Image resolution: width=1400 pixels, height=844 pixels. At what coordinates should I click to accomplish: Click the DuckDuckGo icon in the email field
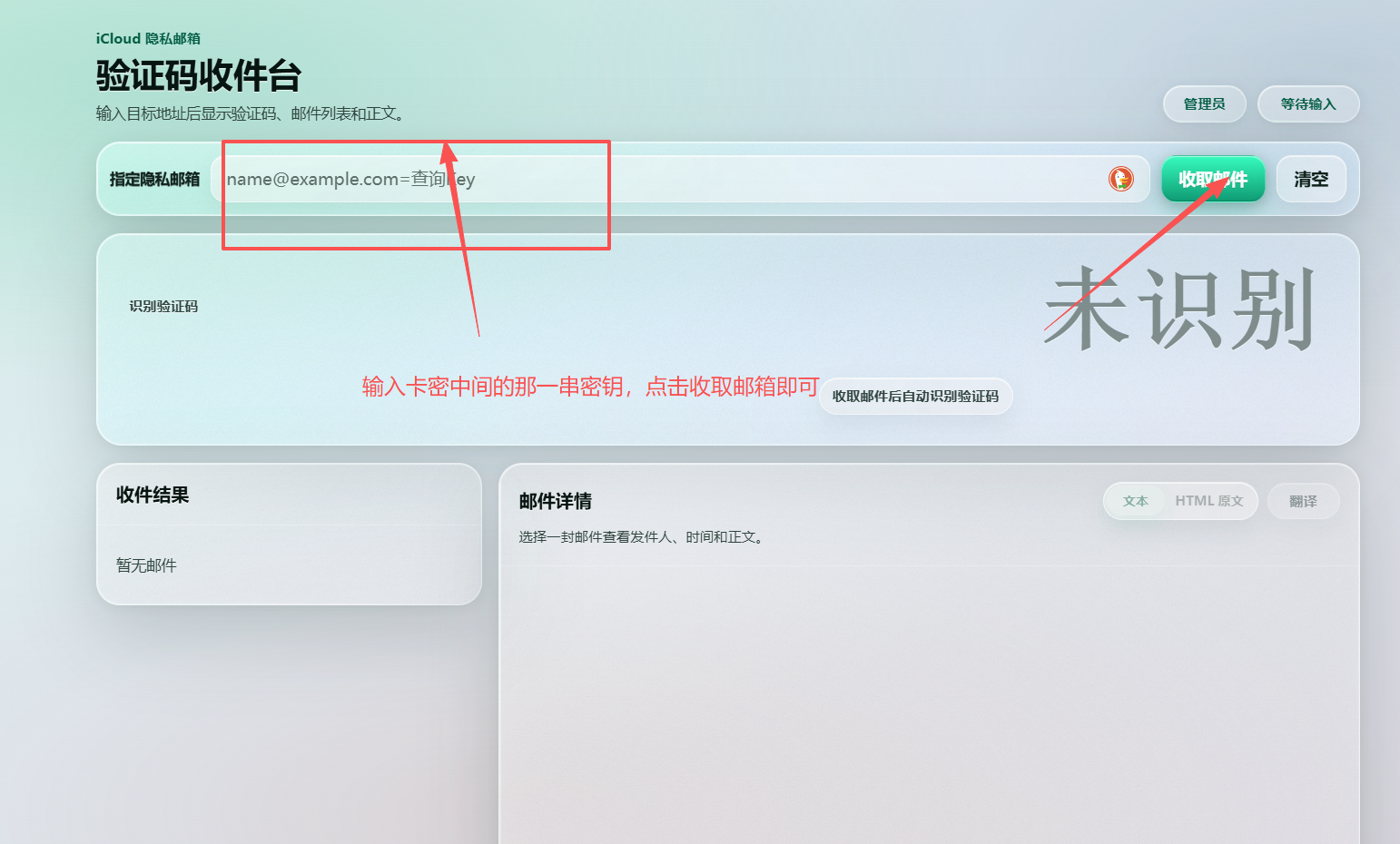1121,179
